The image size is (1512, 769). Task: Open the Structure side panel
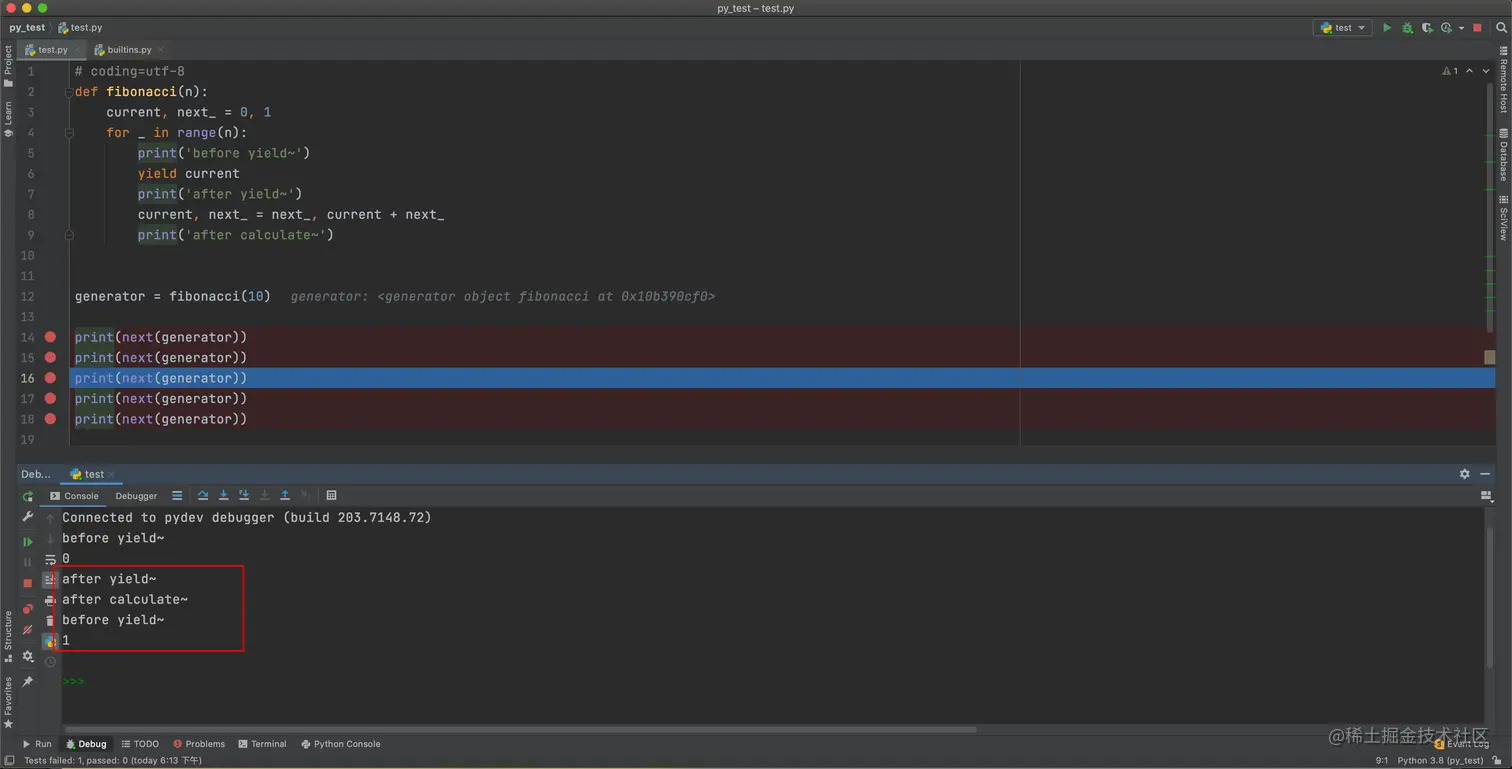[x=8, y=636]
